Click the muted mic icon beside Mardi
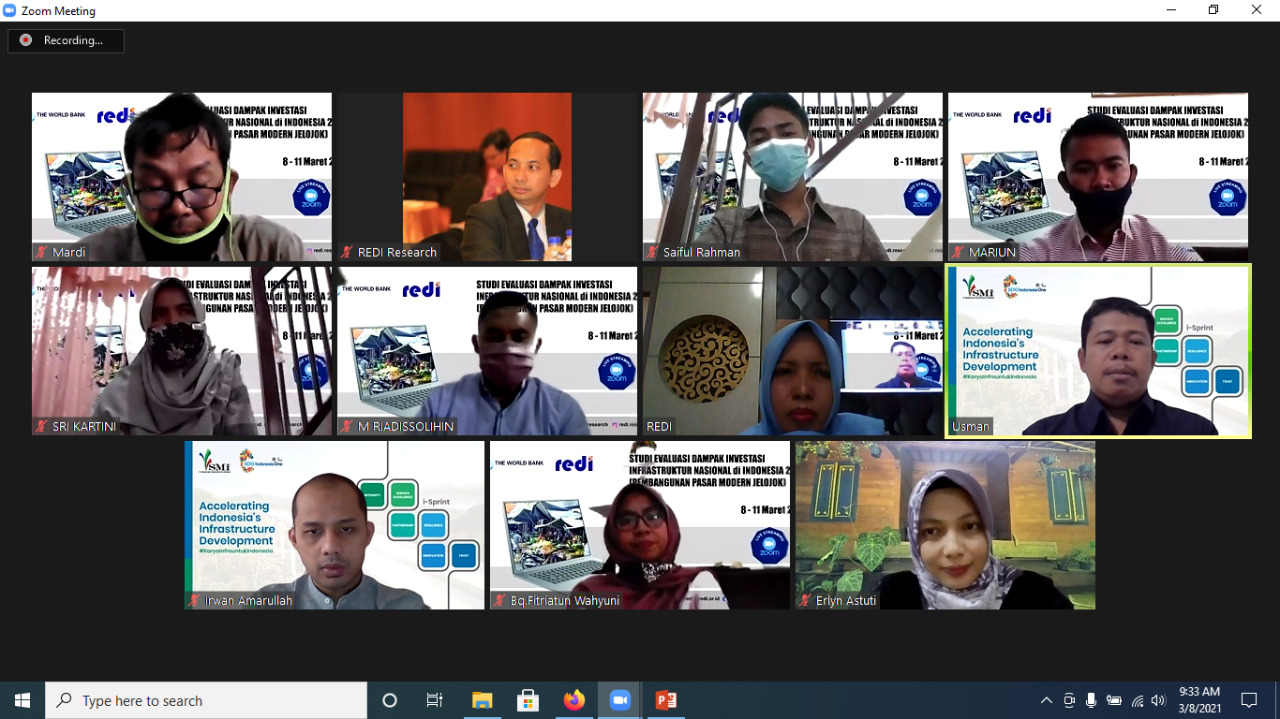 [x=42, y=252]
